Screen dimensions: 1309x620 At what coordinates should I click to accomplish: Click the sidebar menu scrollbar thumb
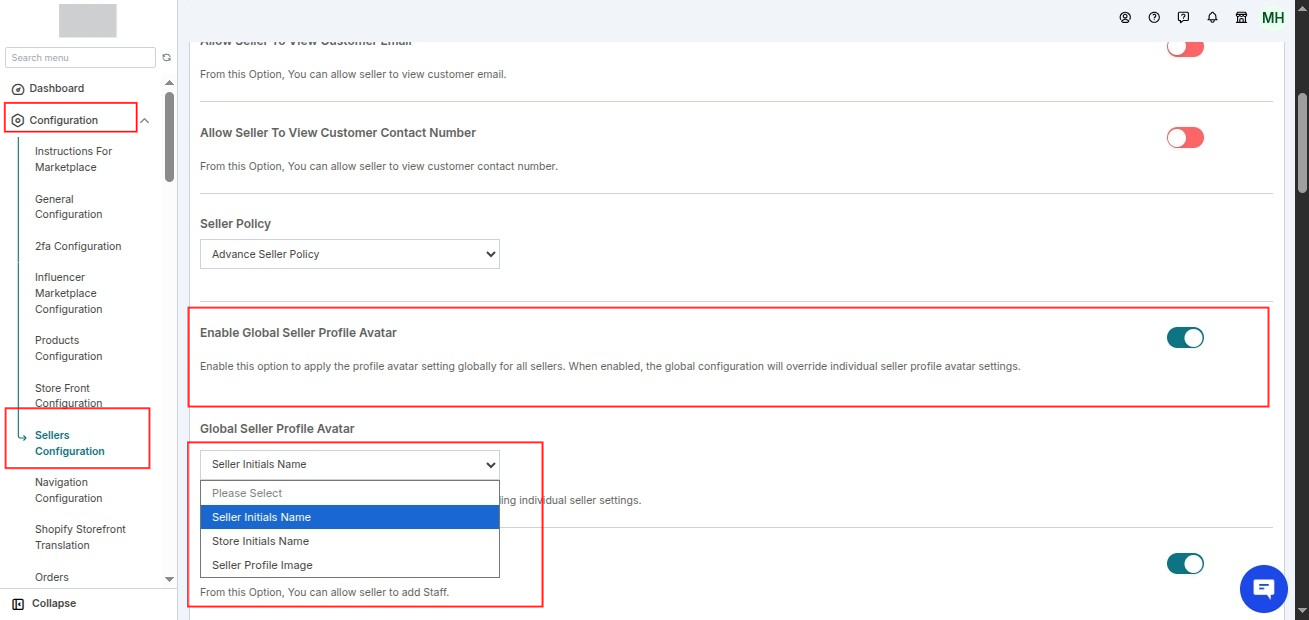point(169,137)
